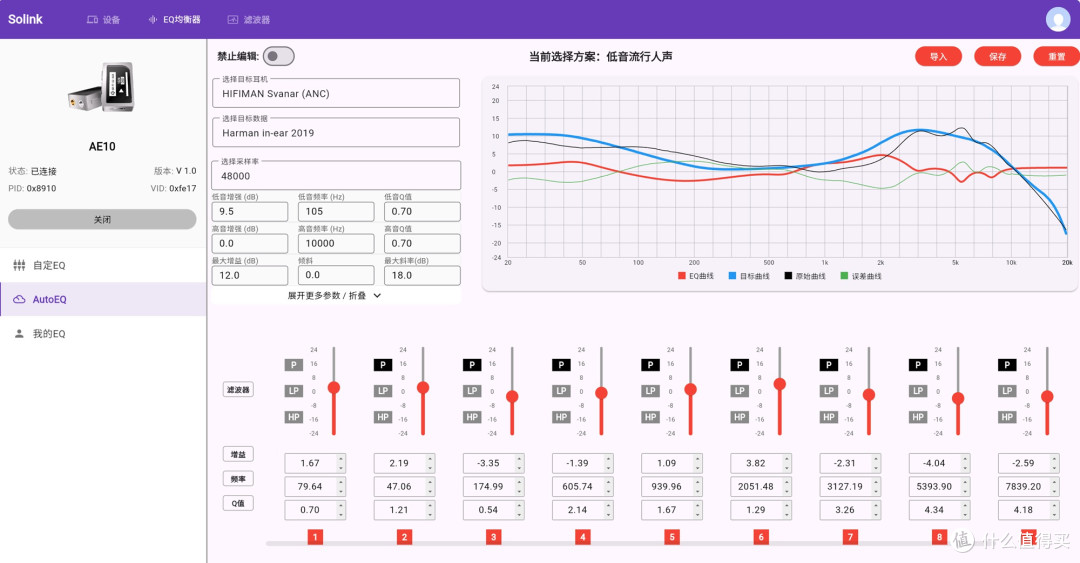Select LP filter type for band 5

pos(650,391)
